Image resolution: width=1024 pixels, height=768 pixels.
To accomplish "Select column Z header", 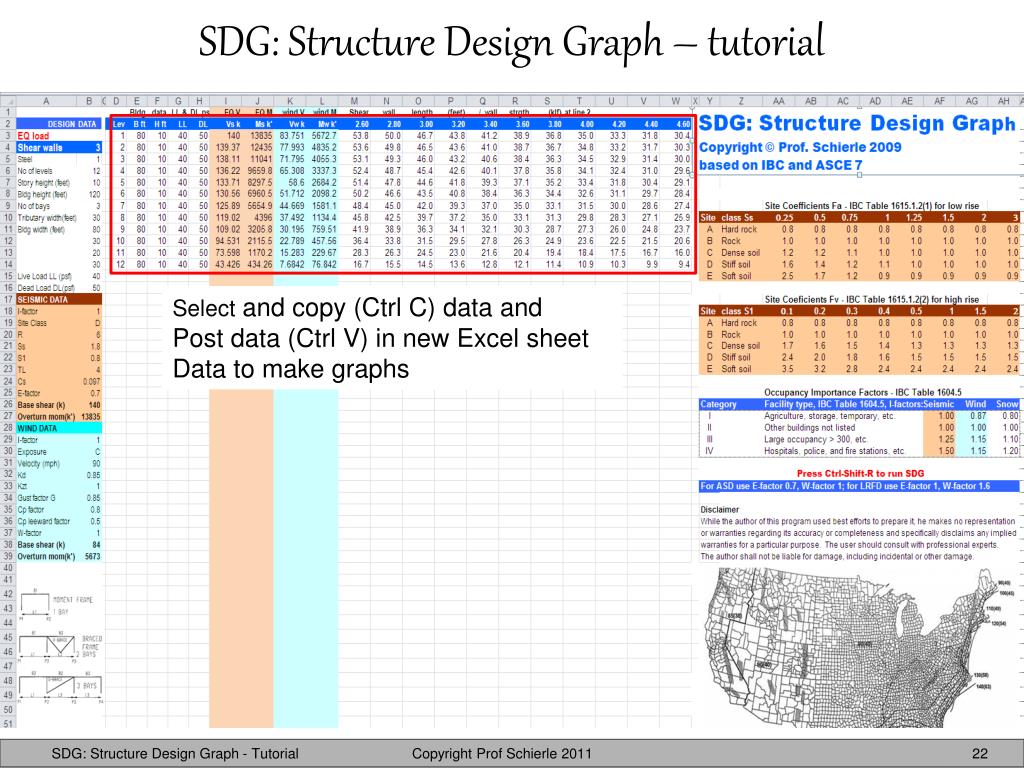I will click(741, 101).
